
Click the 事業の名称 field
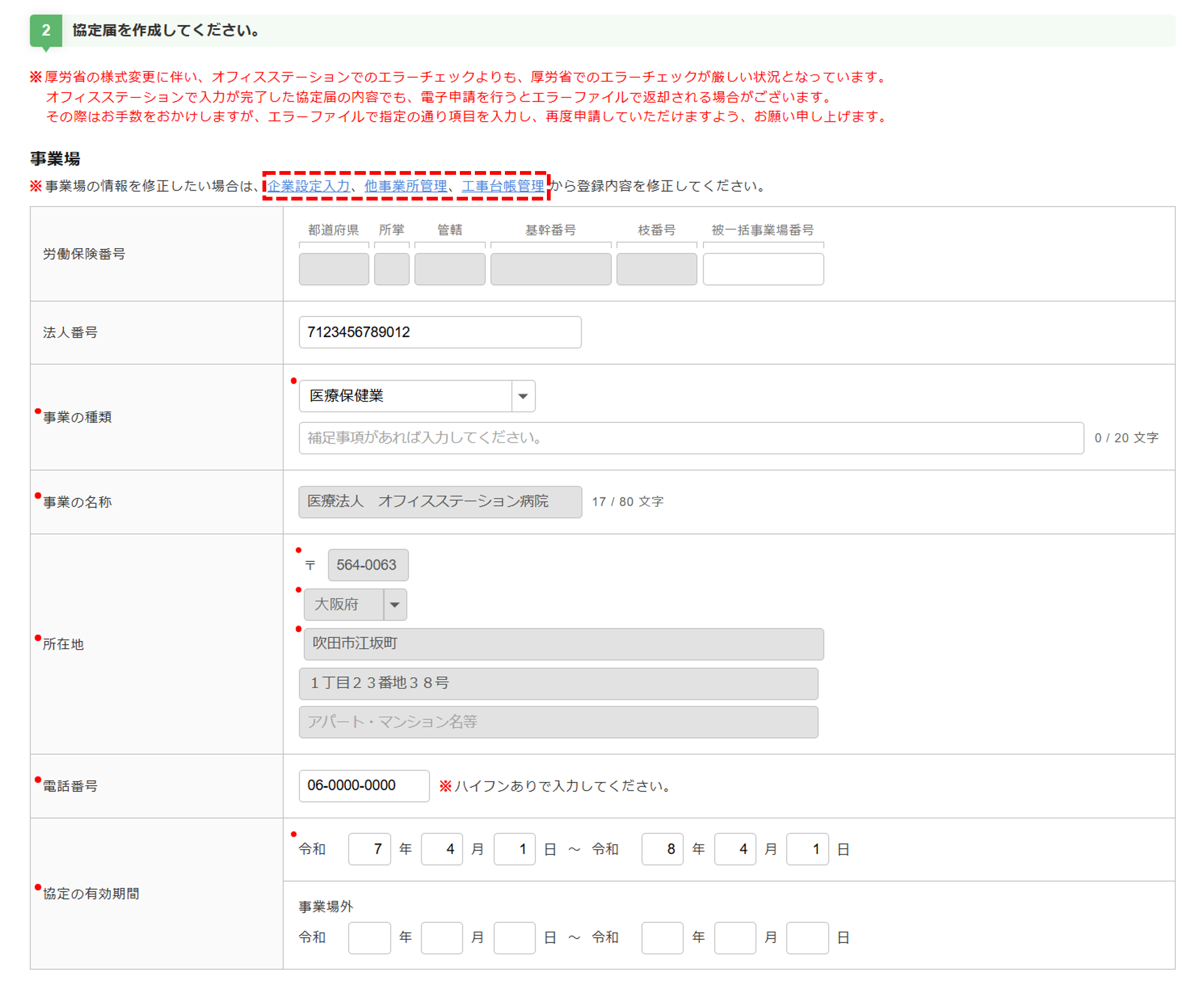440,502
